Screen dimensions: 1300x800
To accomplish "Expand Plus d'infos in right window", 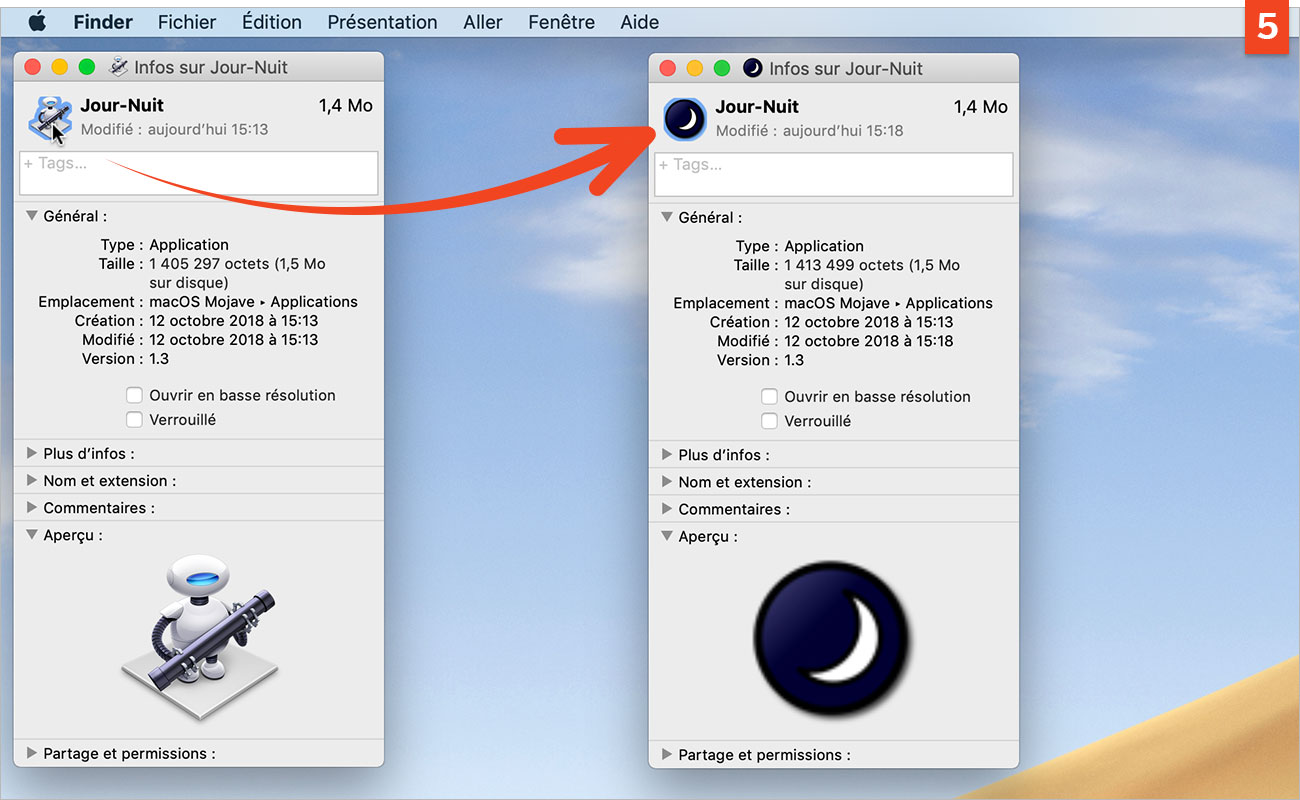I will [667, 454].
